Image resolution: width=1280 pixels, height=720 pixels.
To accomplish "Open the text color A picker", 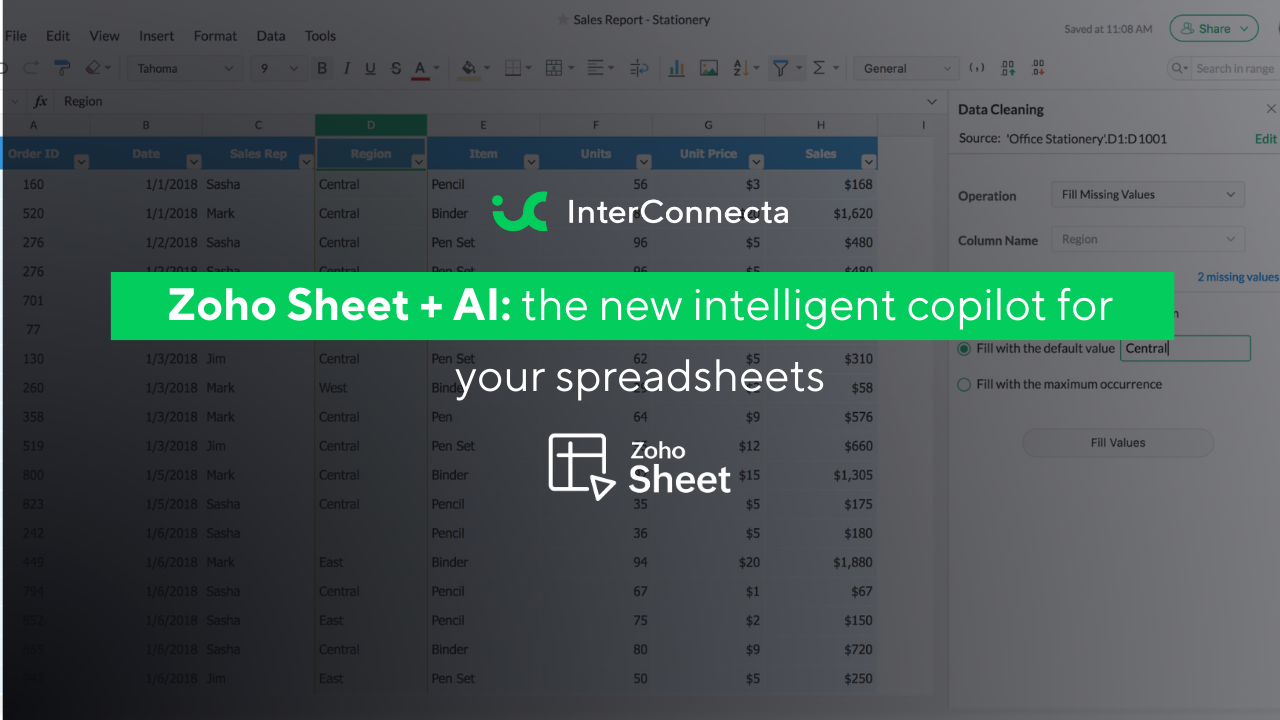I will (x=420, y=68).
